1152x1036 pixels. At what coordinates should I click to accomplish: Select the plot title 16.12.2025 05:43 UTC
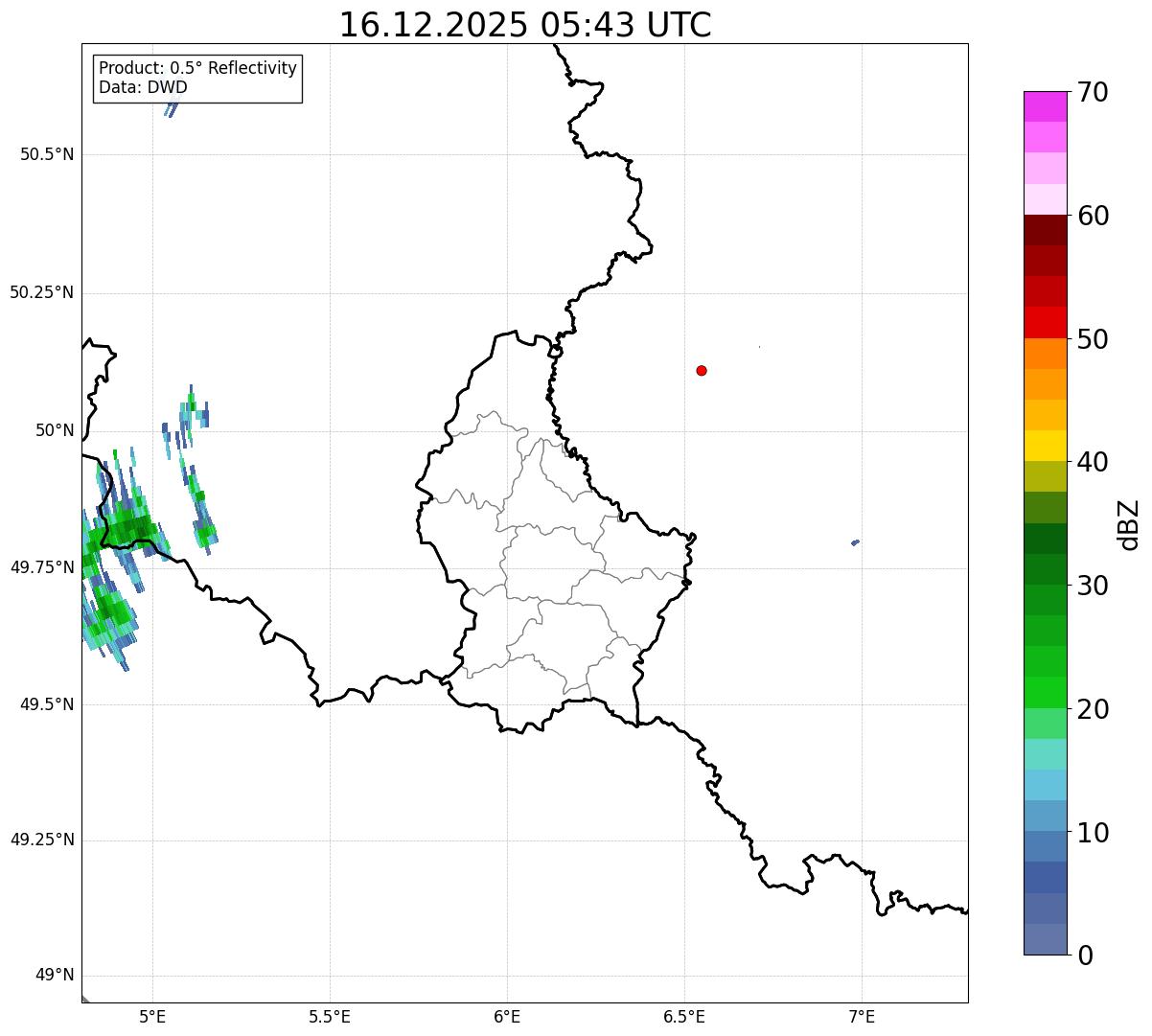point(525,25)
